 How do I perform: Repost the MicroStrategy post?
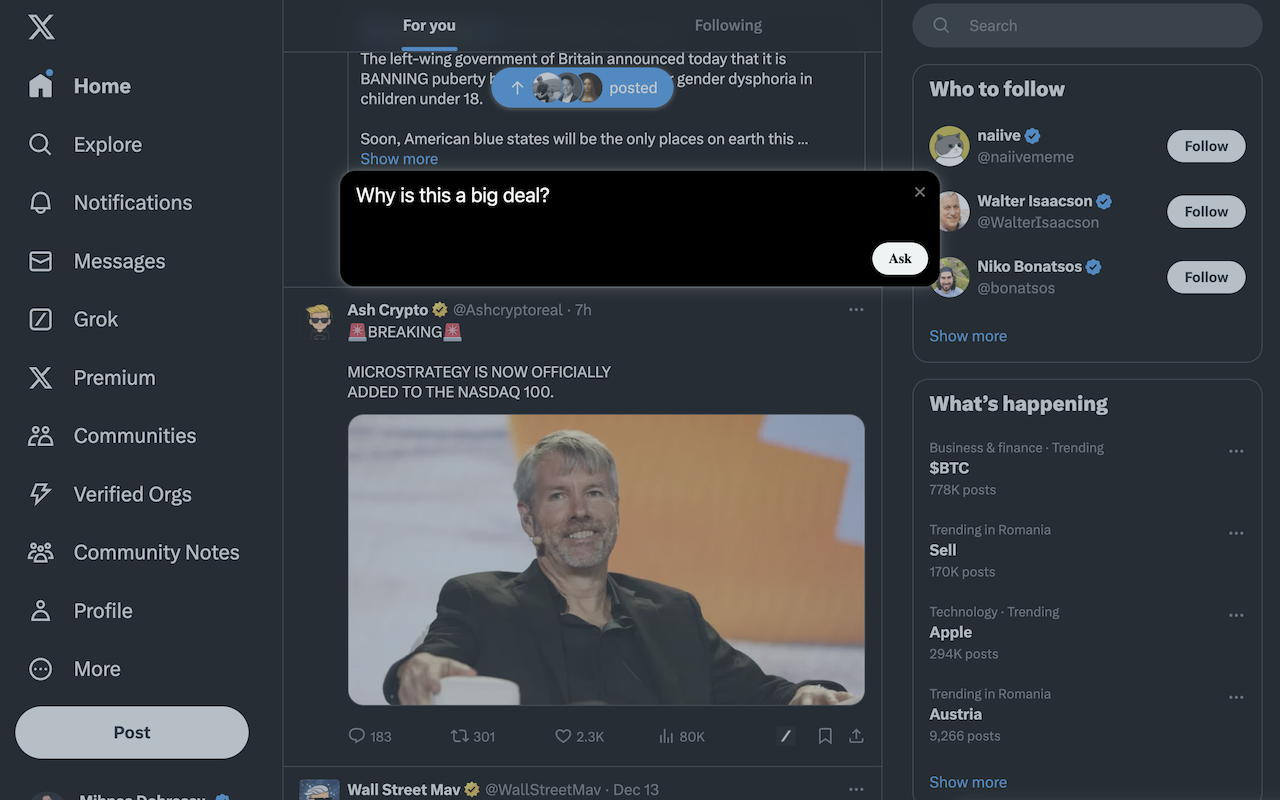[x=460, y=736]
